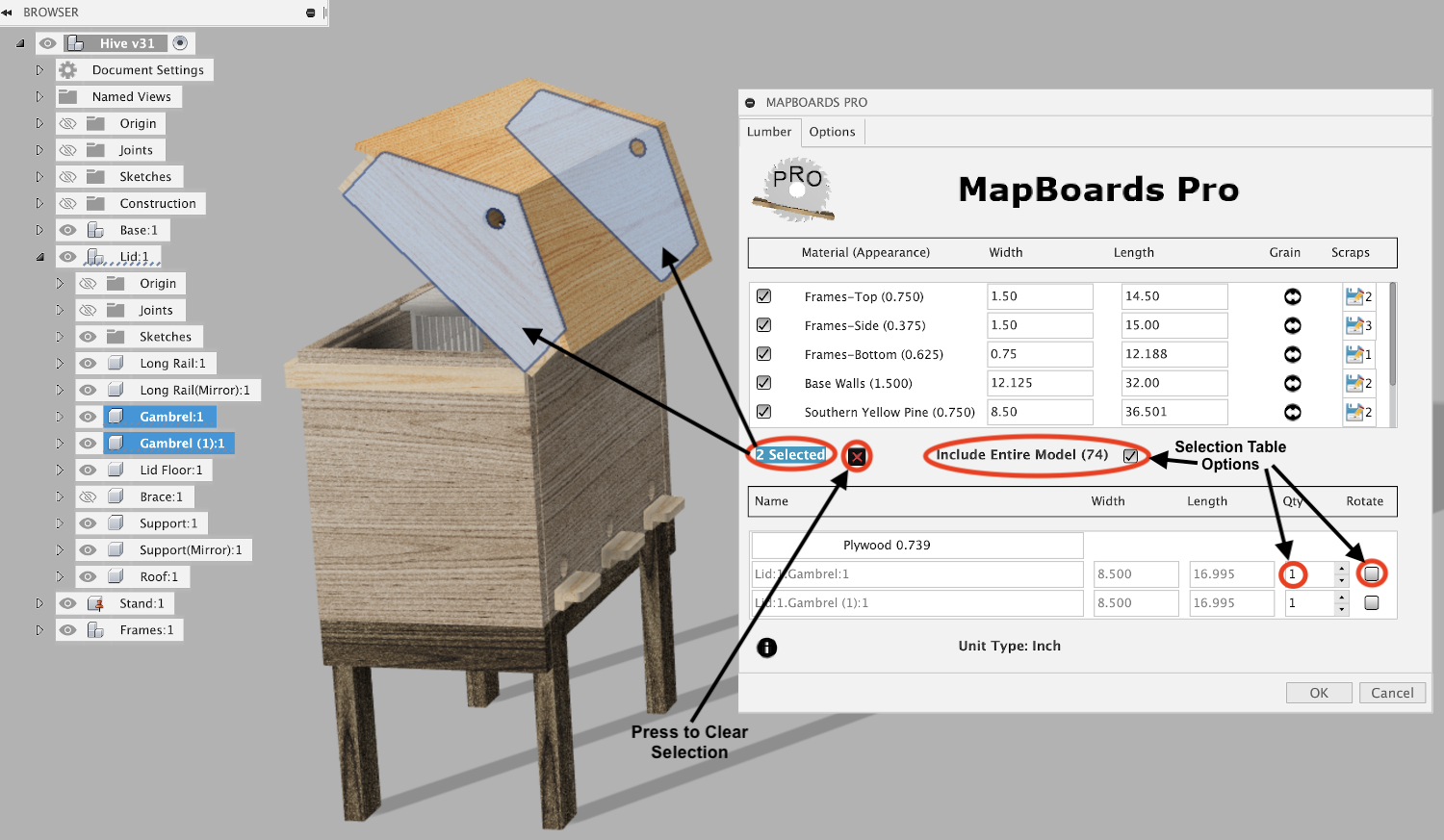Show the hidden Brace:1 body
This screenshot has height=840, width=1444.
[88, 496]
